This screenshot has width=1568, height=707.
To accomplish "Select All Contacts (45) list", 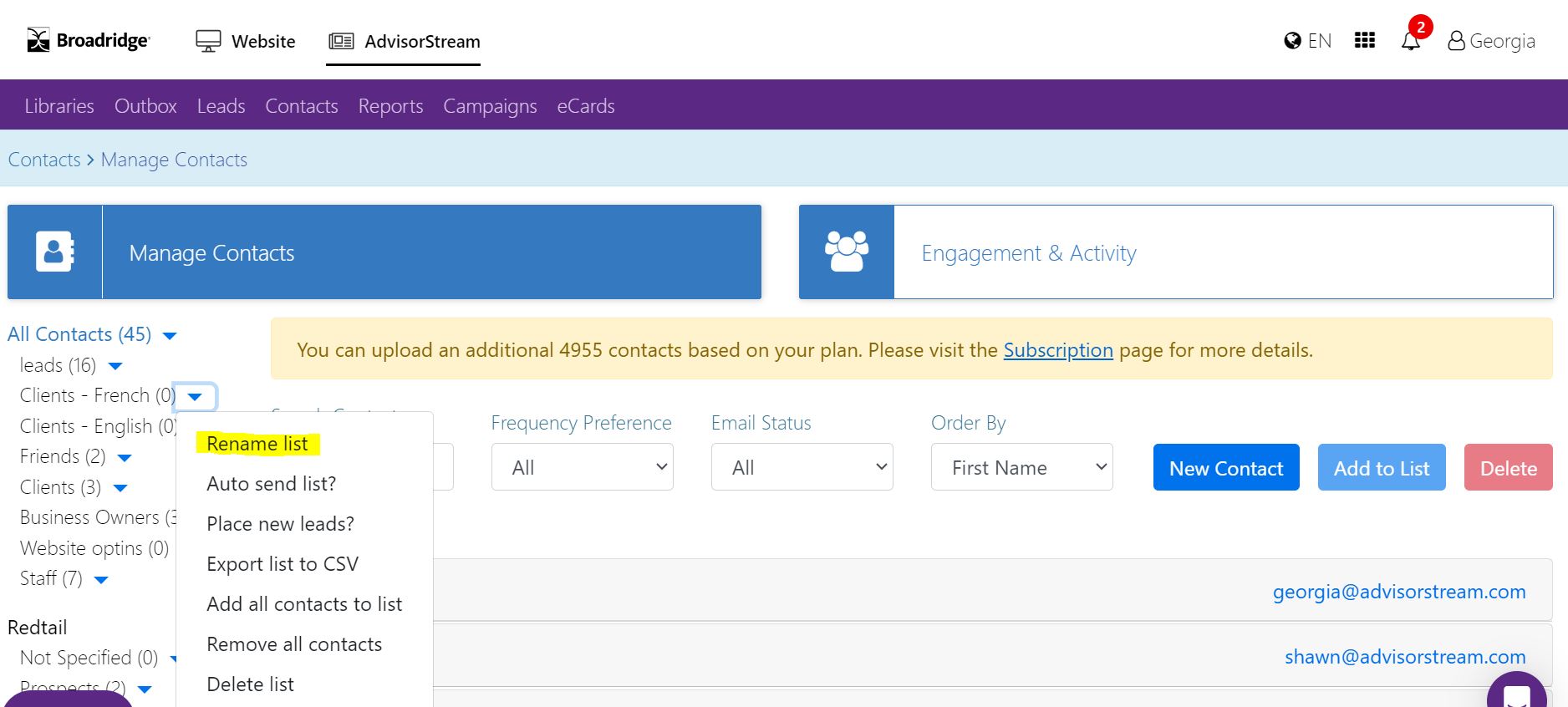I will coord(79,334).
